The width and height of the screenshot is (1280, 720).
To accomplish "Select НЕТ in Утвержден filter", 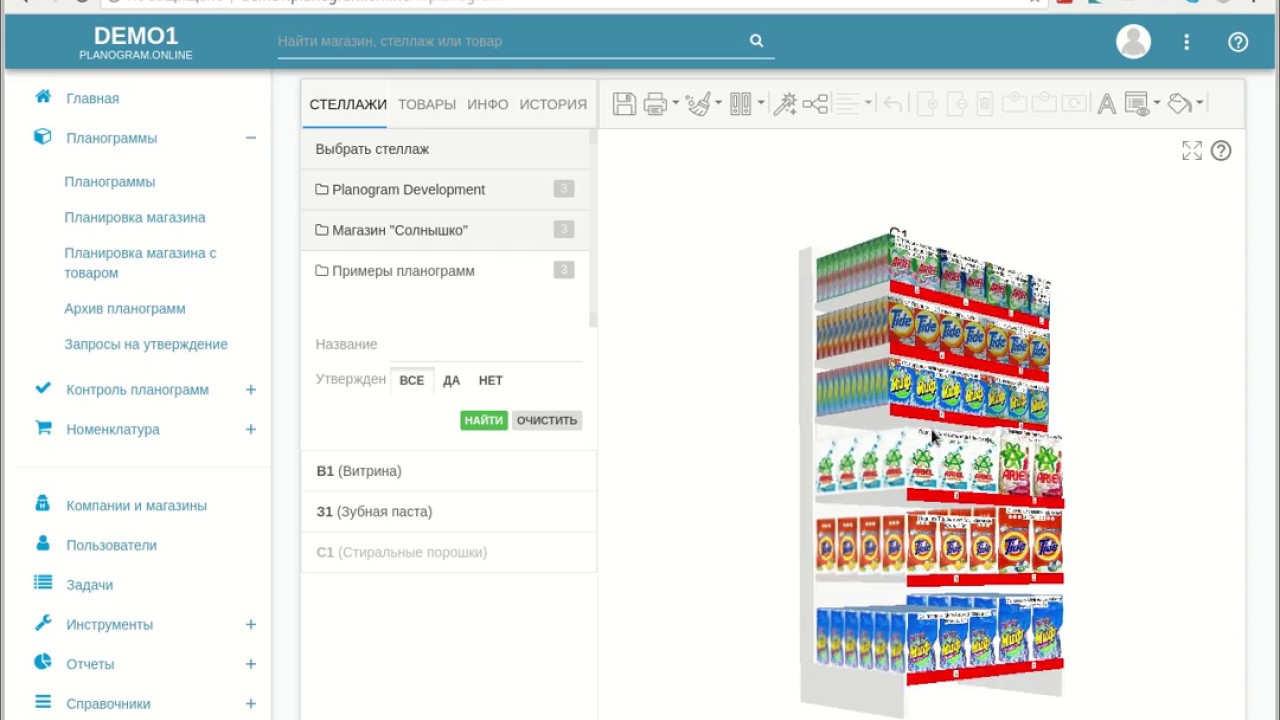I will pyautogui.click(x=490, y=380).
